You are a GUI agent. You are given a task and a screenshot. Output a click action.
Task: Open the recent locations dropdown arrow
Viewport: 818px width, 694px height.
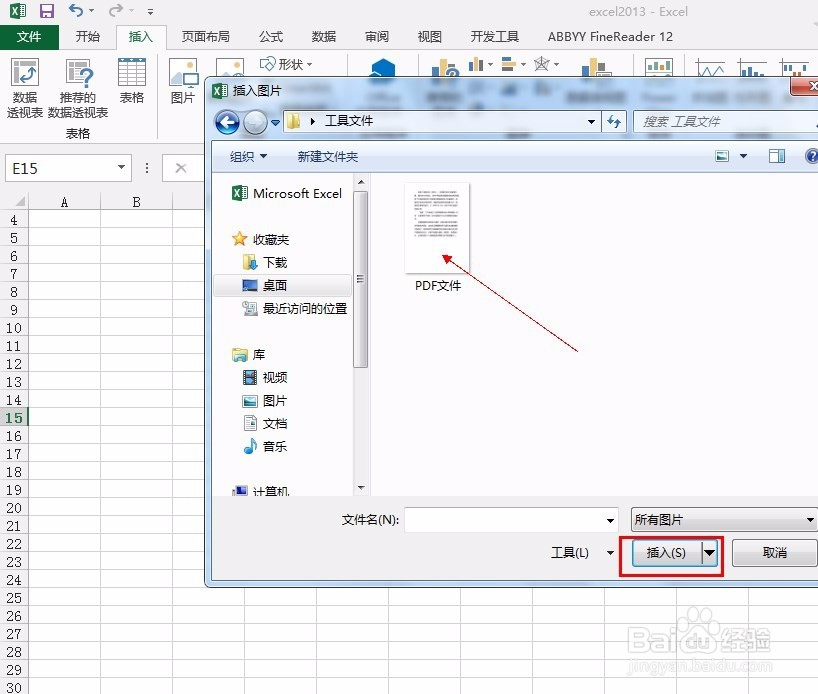(x=275, y=123)
